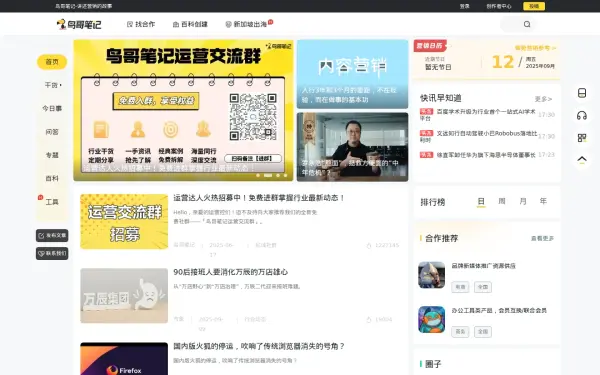
Task: Open article 国内版火狐的停运 title
Action: click(x=259, y=346)
